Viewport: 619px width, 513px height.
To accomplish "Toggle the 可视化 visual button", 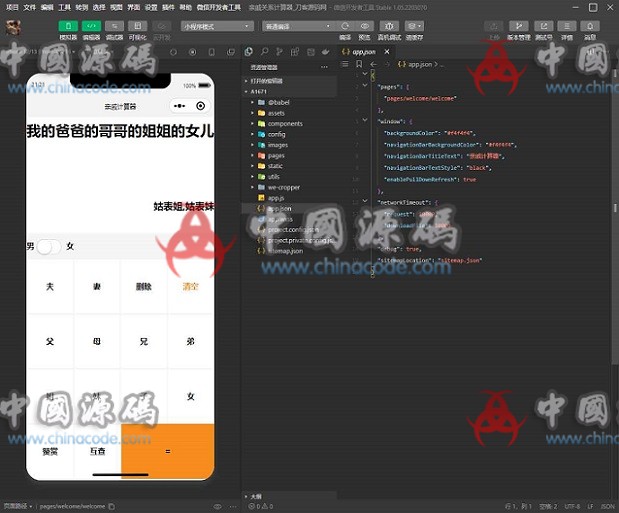I will point(138,26).
